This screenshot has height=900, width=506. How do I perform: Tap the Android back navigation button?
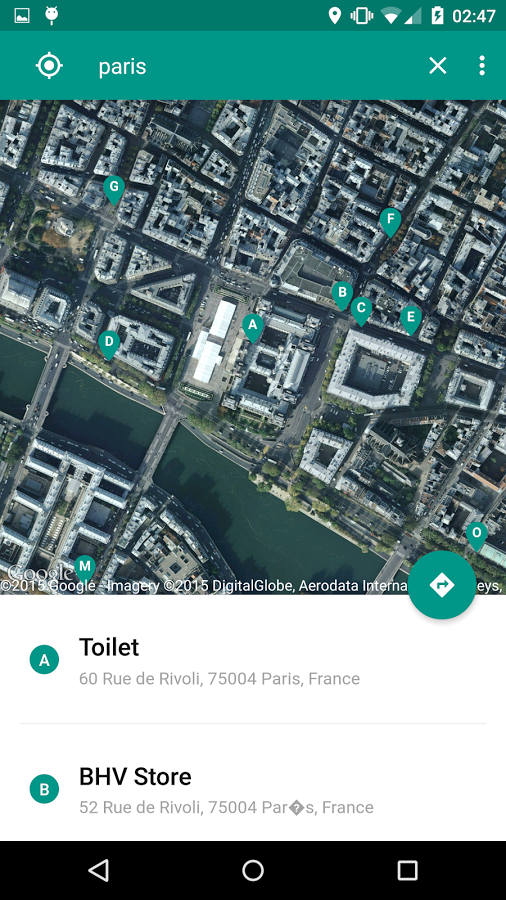pyautogui.click(x=99, y=870)
